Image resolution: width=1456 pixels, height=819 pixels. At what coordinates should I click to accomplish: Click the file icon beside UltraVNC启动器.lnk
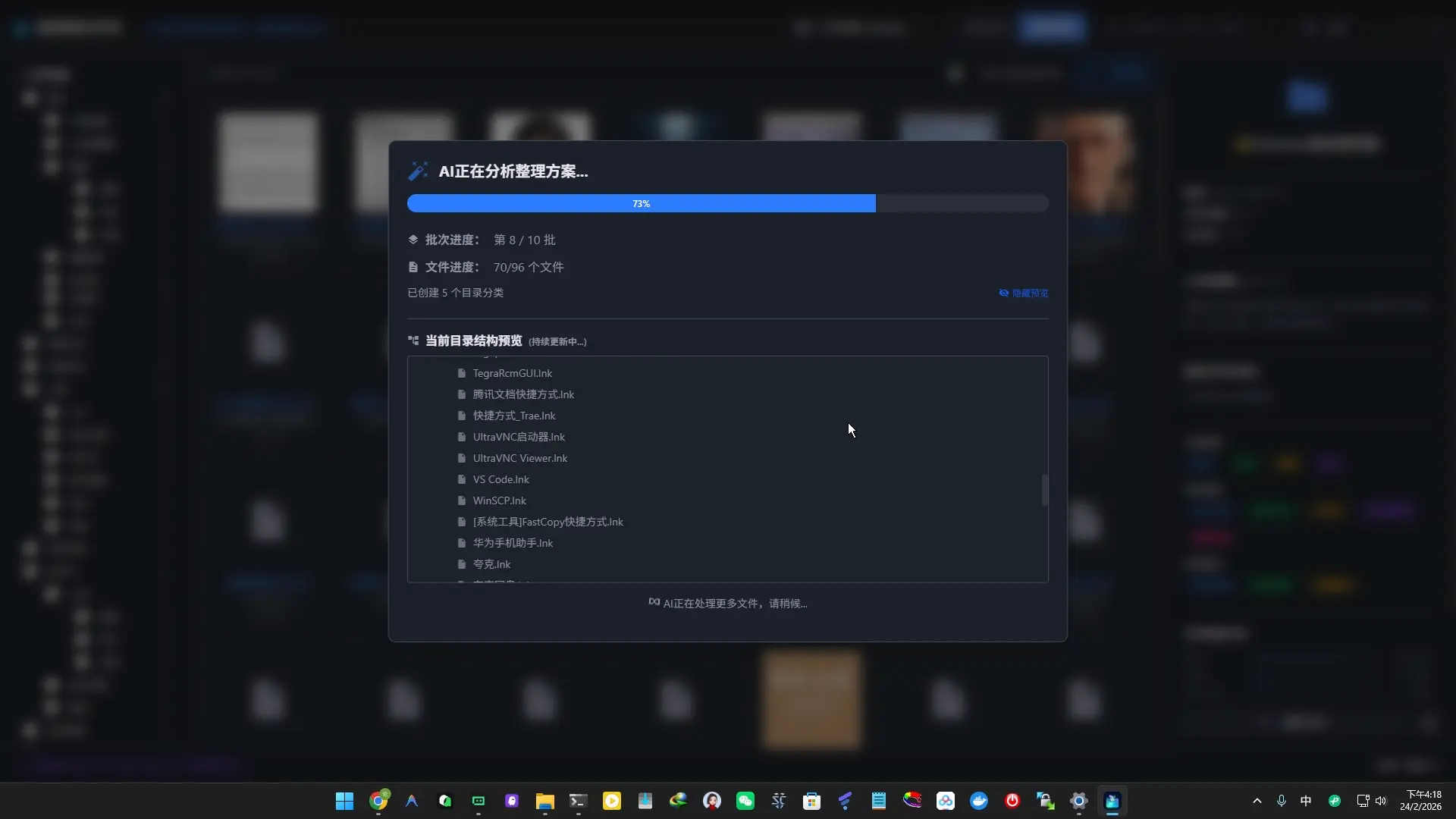(462, 437)
